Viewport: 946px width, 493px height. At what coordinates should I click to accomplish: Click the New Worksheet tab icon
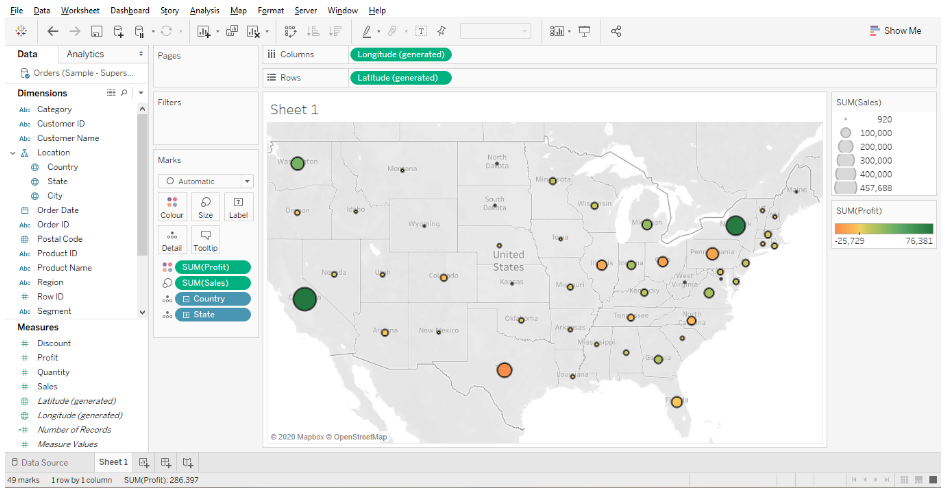(x=144, y=462)
